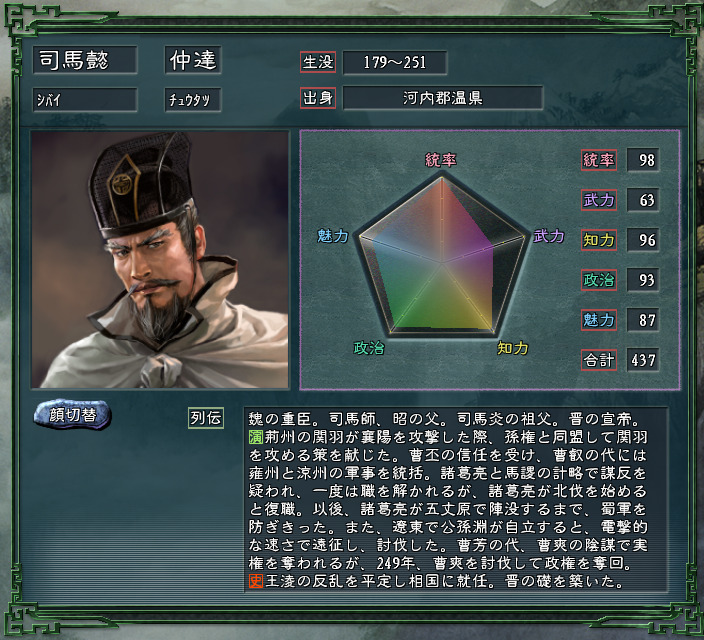
Task: Select the green 演 marker in the biography
Action: 255,437
